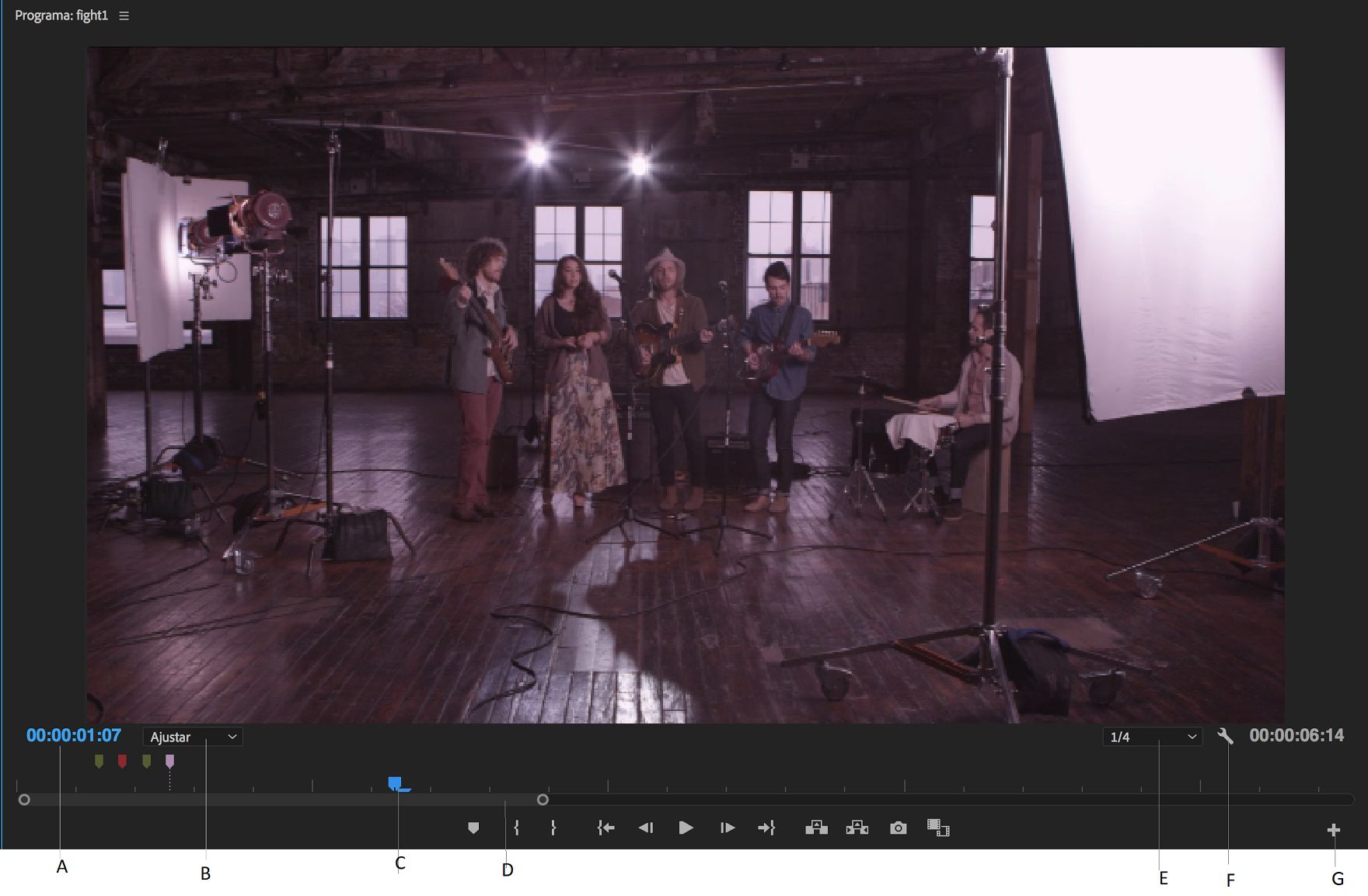The image size is (1368, 896).
Task: Select the leftmost green marker
Action: (99, 762)
